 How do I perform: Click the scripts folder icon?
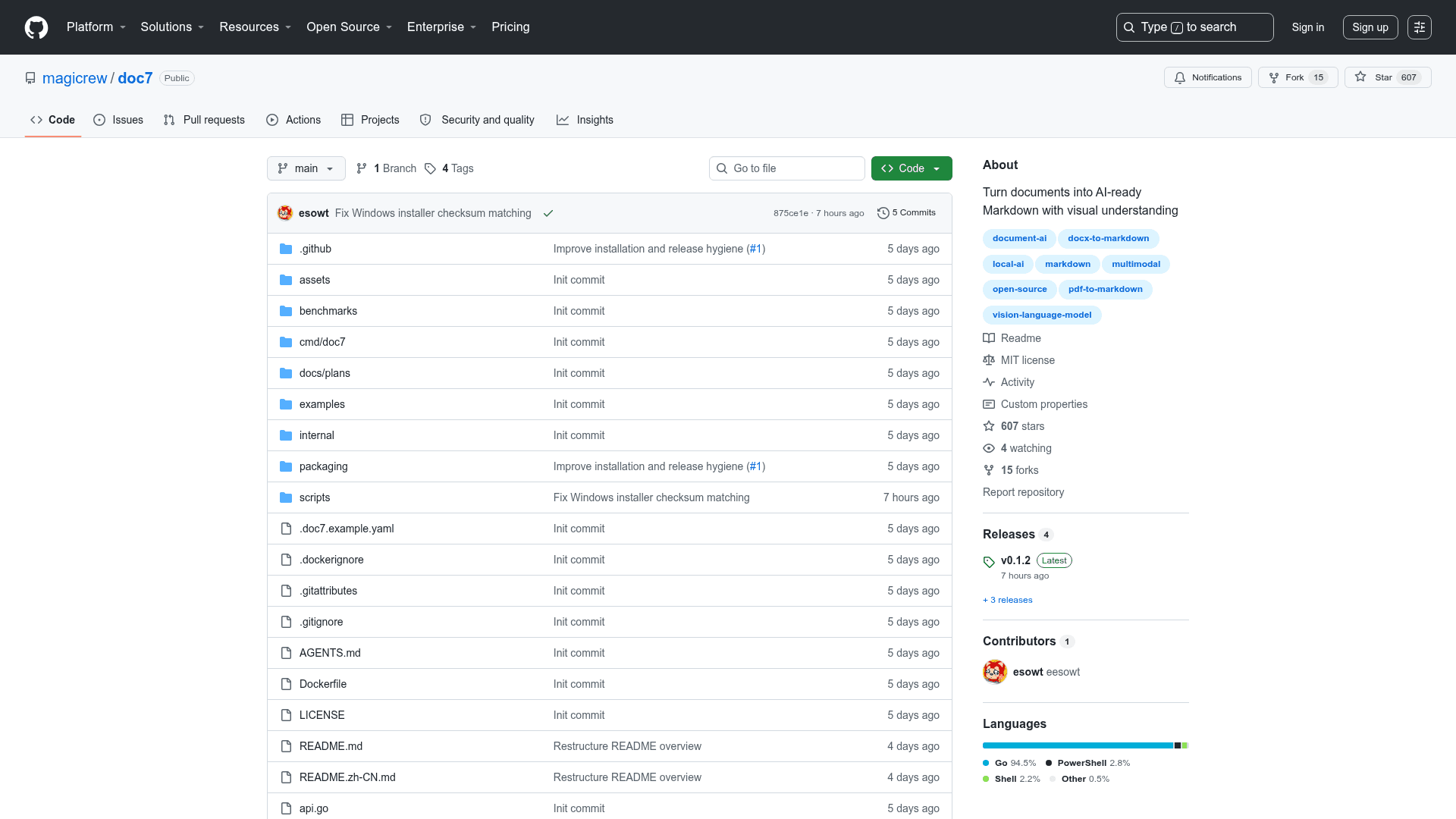pyautogui.click(x=286, y=497)
